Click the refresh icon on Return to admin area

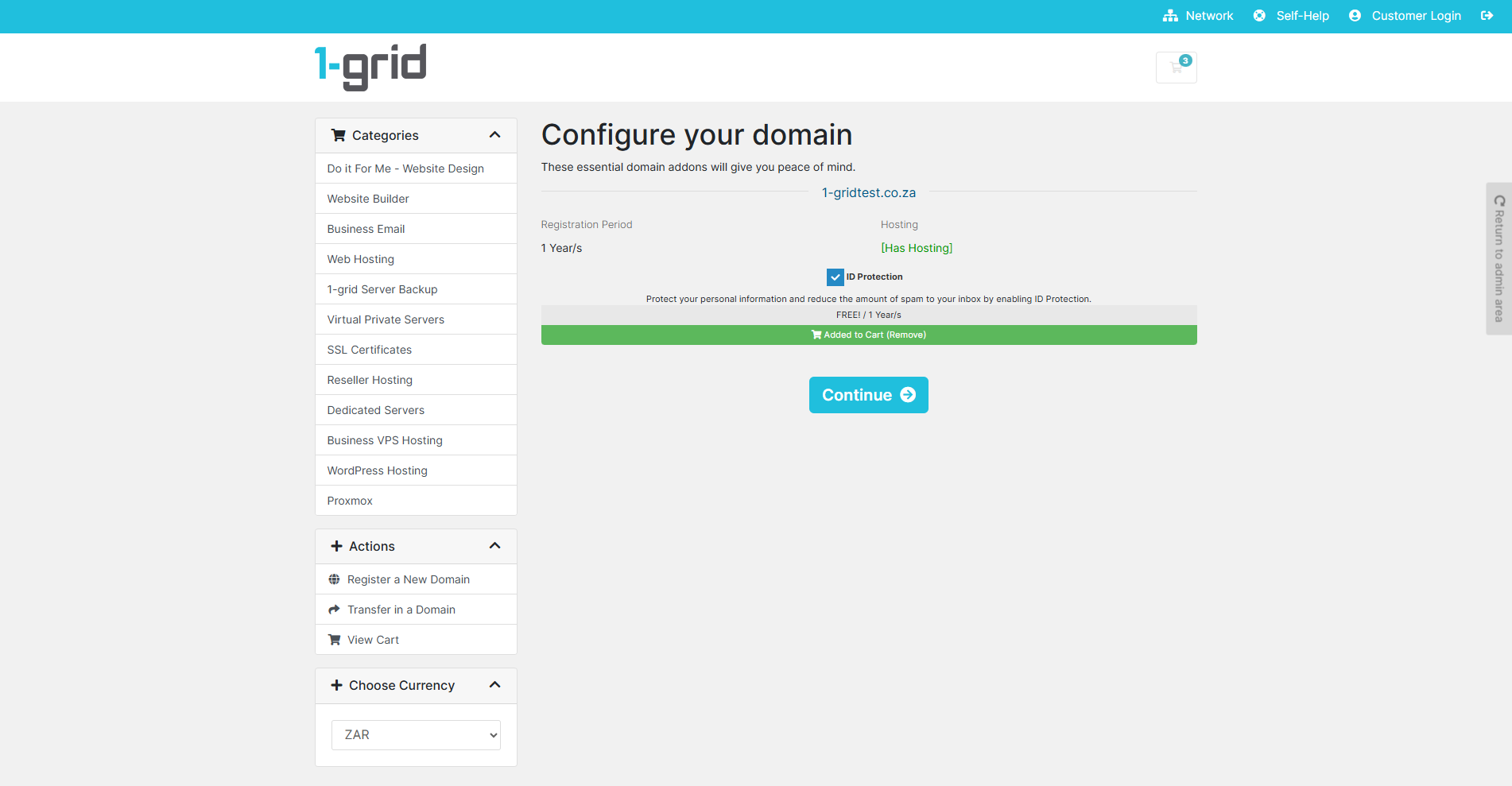pyautogui.click(x=1499, y=201)
